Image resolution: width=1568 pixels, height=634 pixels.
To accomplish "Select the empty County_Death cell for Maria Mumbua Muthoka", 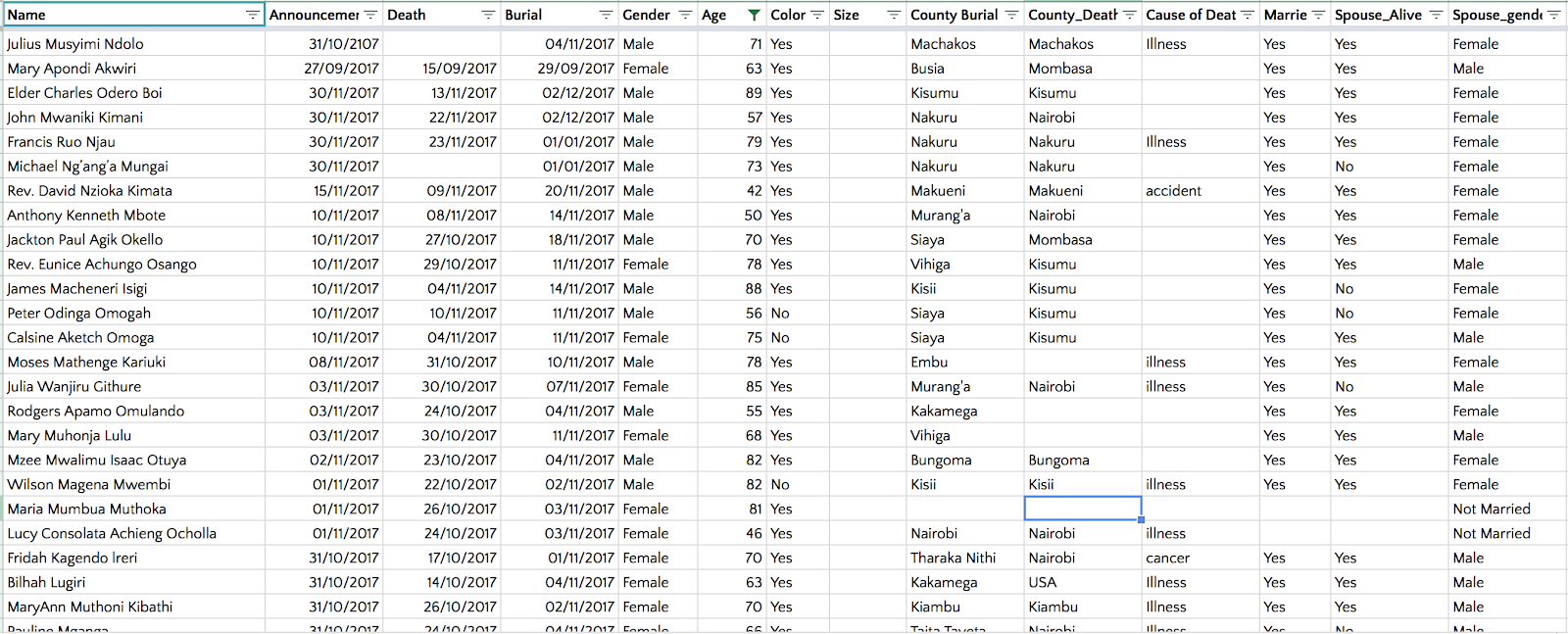I will [1082, 509].
